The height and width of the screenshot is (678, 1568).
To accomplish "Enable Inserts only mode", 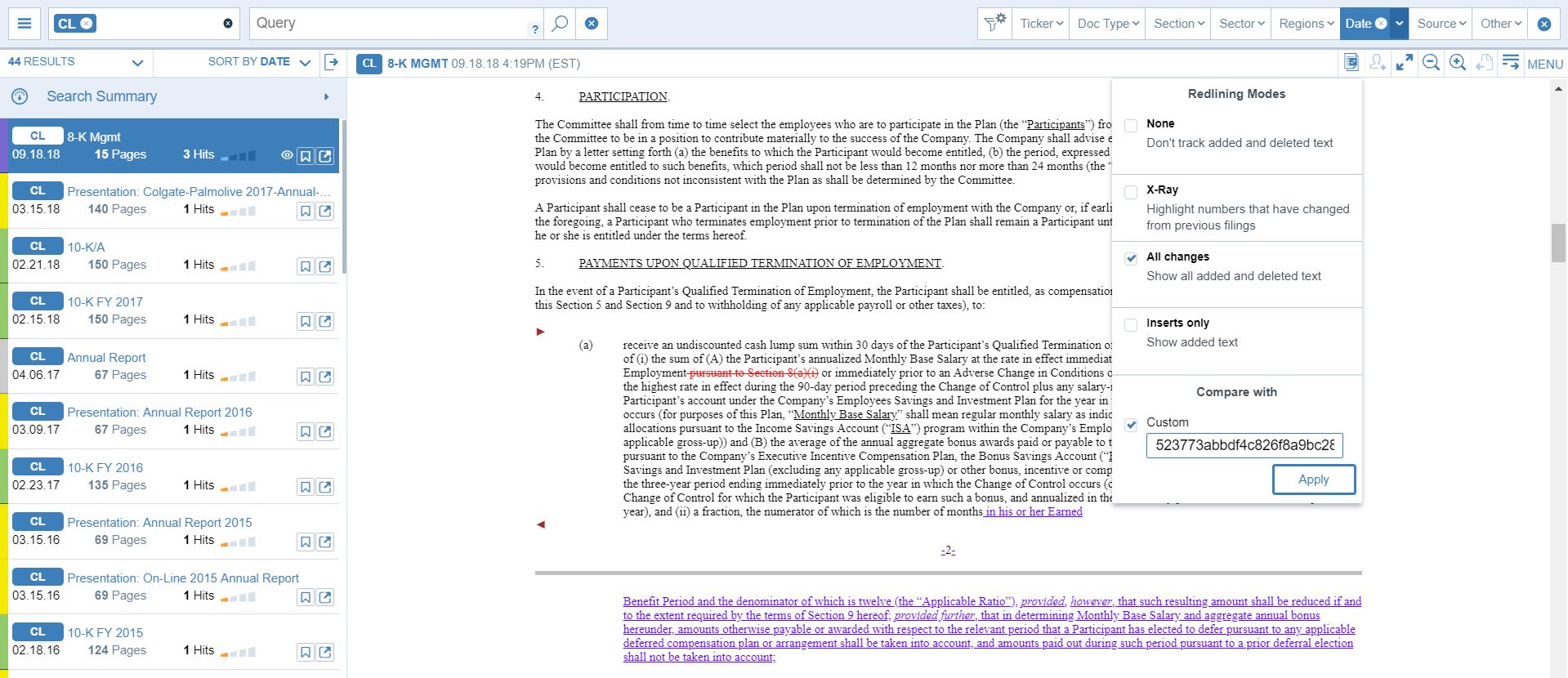I will 1131,324.
